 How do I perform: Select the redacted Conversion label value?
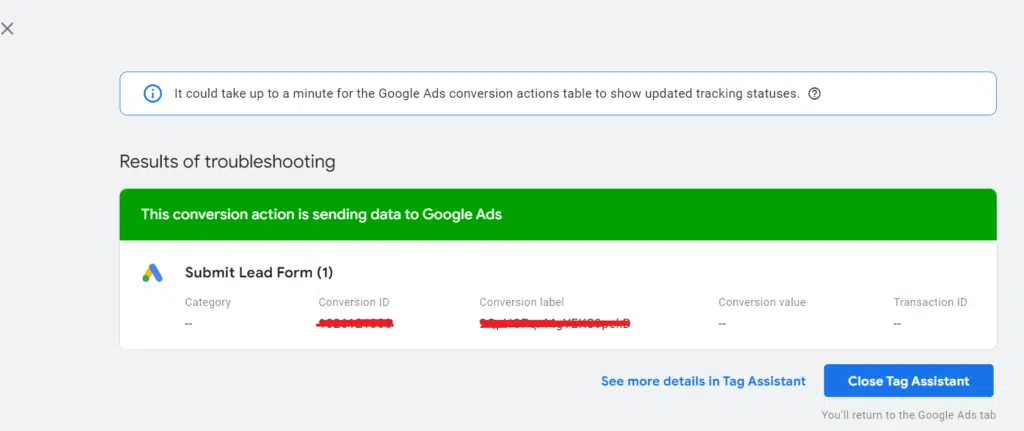(555, 323)
